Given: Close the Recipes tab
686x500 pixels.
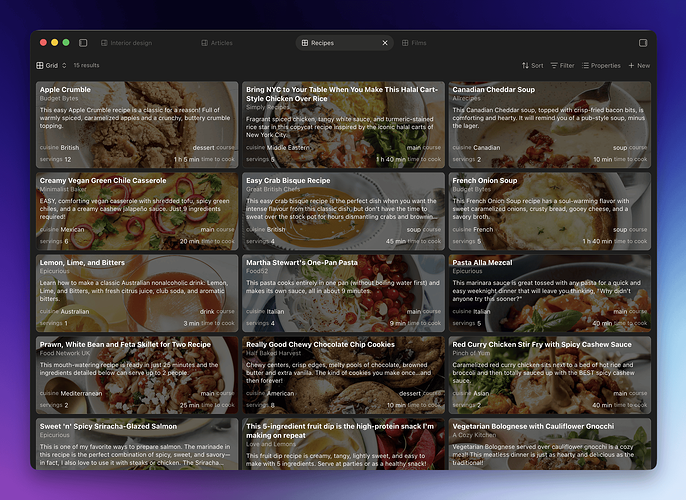Looking at the screenshot, I should 385,43.
